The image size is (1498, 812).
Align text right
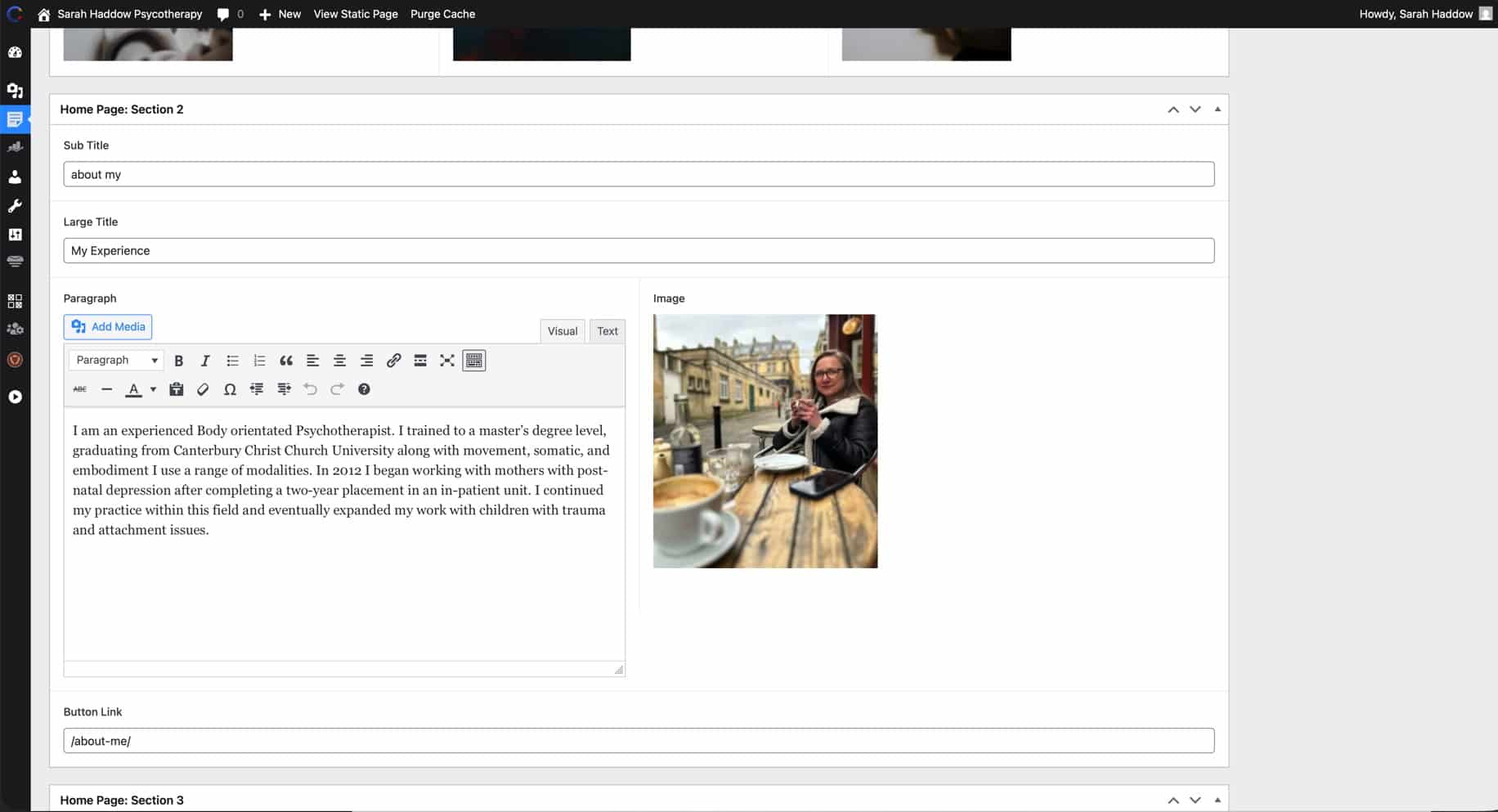366,361
